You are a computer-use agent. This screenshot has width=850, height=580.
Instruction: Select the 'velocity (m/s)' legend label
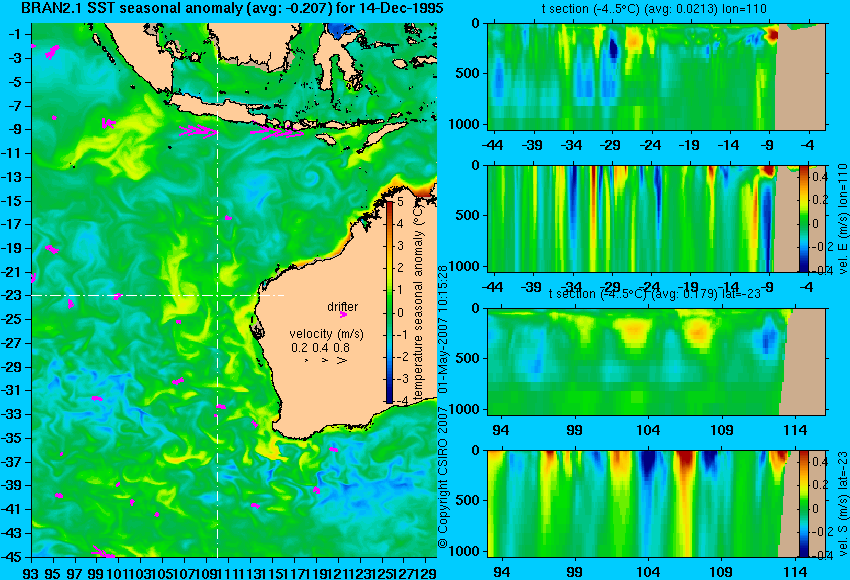tap(326, 334)
